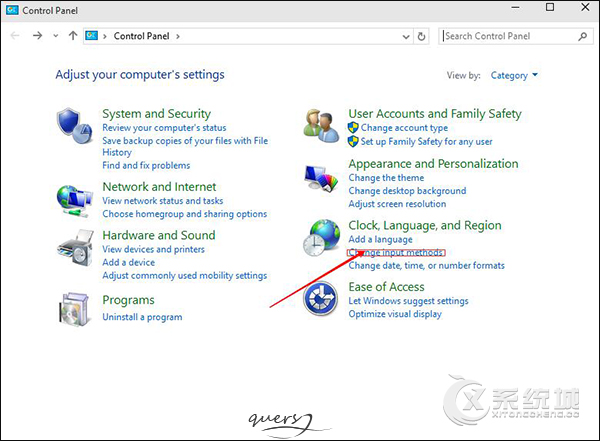The height and width of the screenshot is (441, 600).
Task: Open the User Accounts people icon
Action: pos(321,126)
